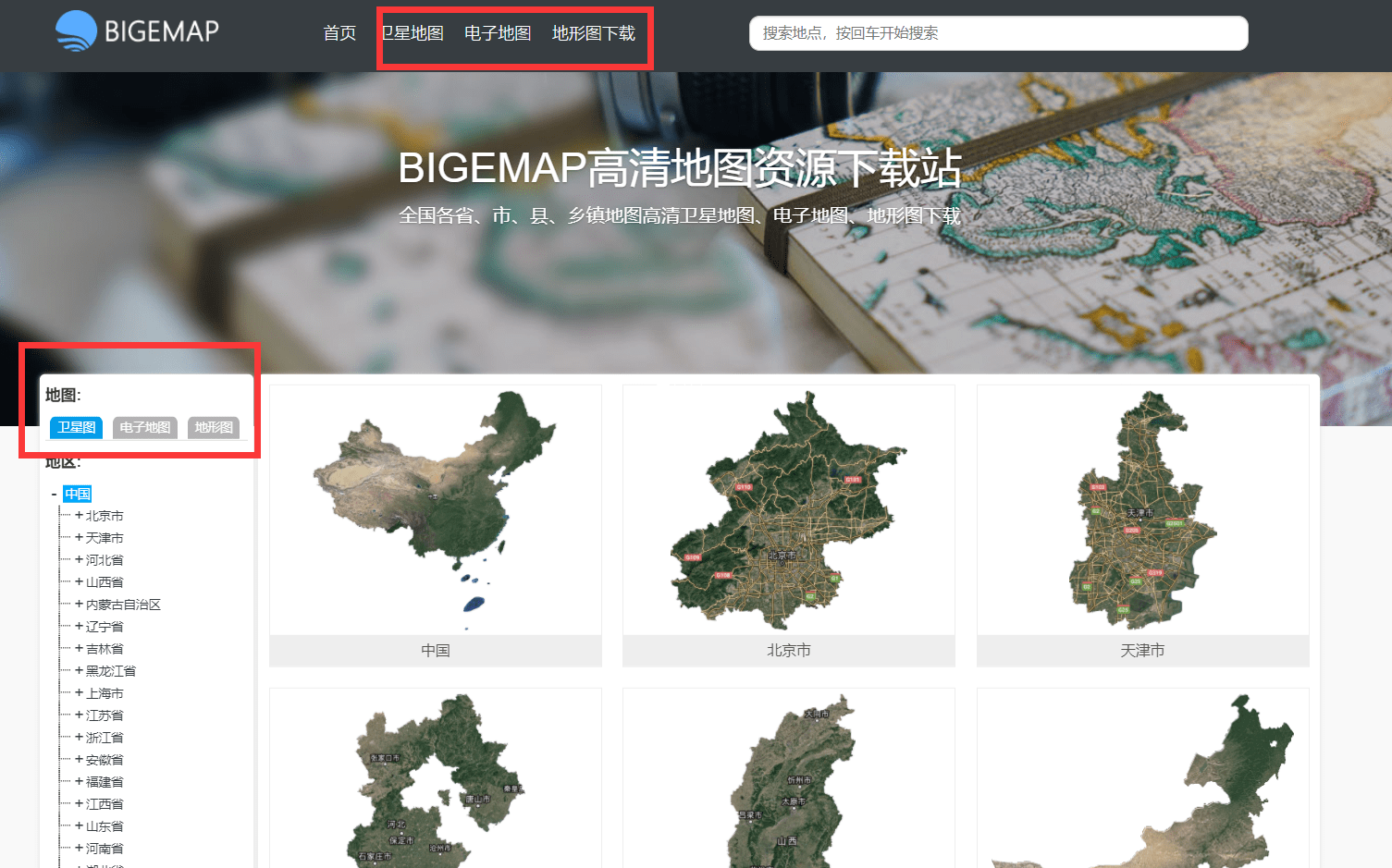Expand the 山东省 tree node
The image size is (1392, 868).
click(79, 825)
